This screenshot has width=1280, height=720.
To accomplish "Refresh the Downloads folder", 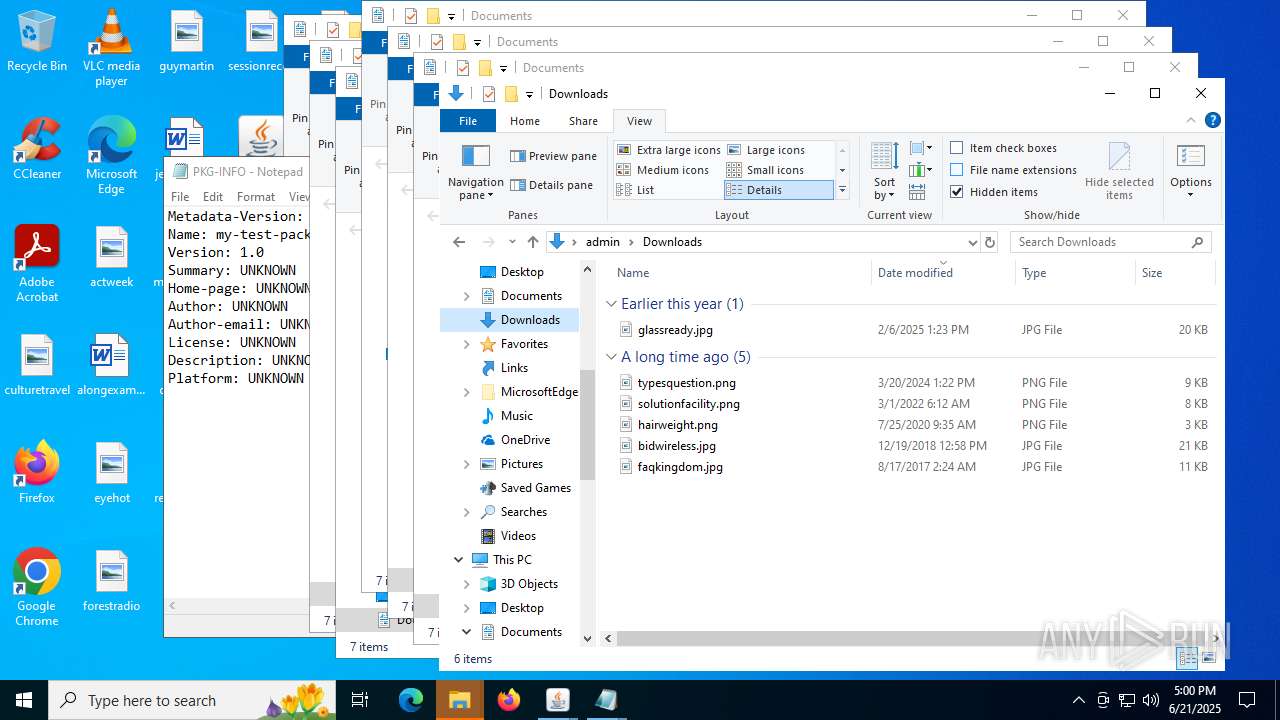I will pos(990,242).
